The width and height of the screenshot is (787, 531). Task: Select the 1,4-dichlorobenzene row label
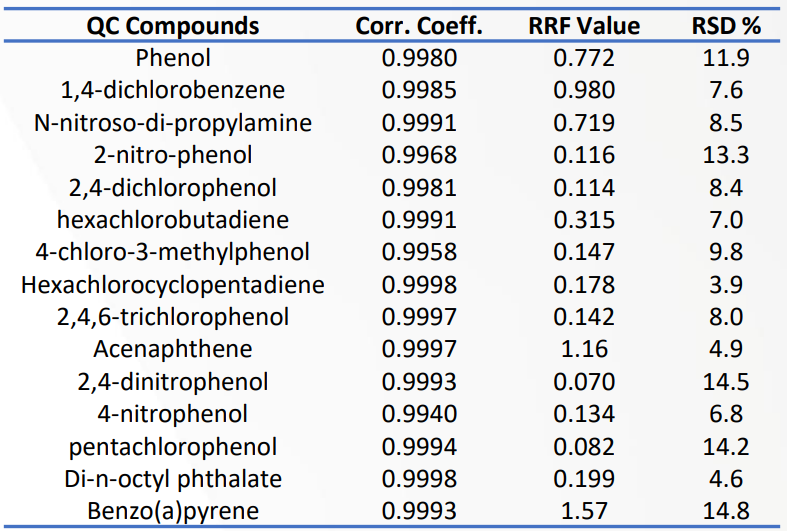pos(173,90)
